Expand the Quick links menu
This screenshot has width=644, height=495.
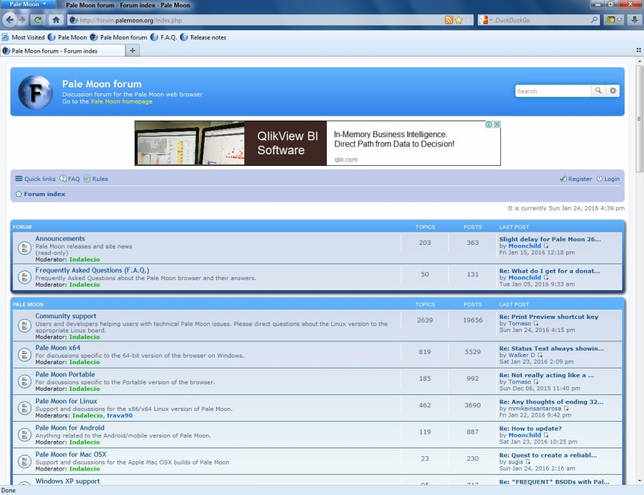pos(35,179)
